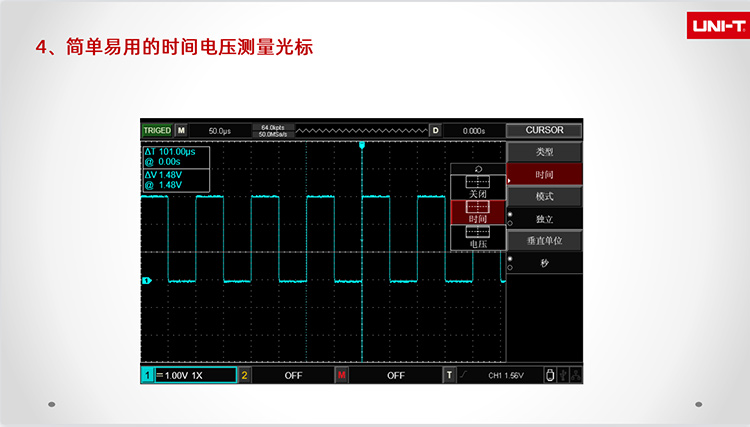The width and height of the screenshot is (750, 427).
Task: Click the trigger T icon
Action: [449, 375]
